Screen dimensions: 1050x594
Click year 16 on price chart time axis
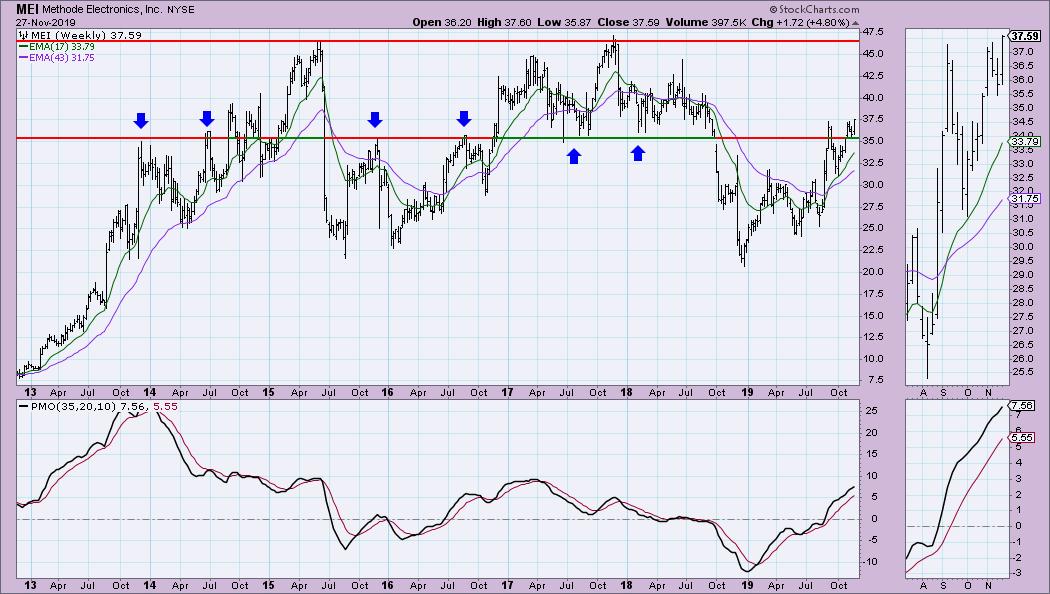tap(387, 392)
